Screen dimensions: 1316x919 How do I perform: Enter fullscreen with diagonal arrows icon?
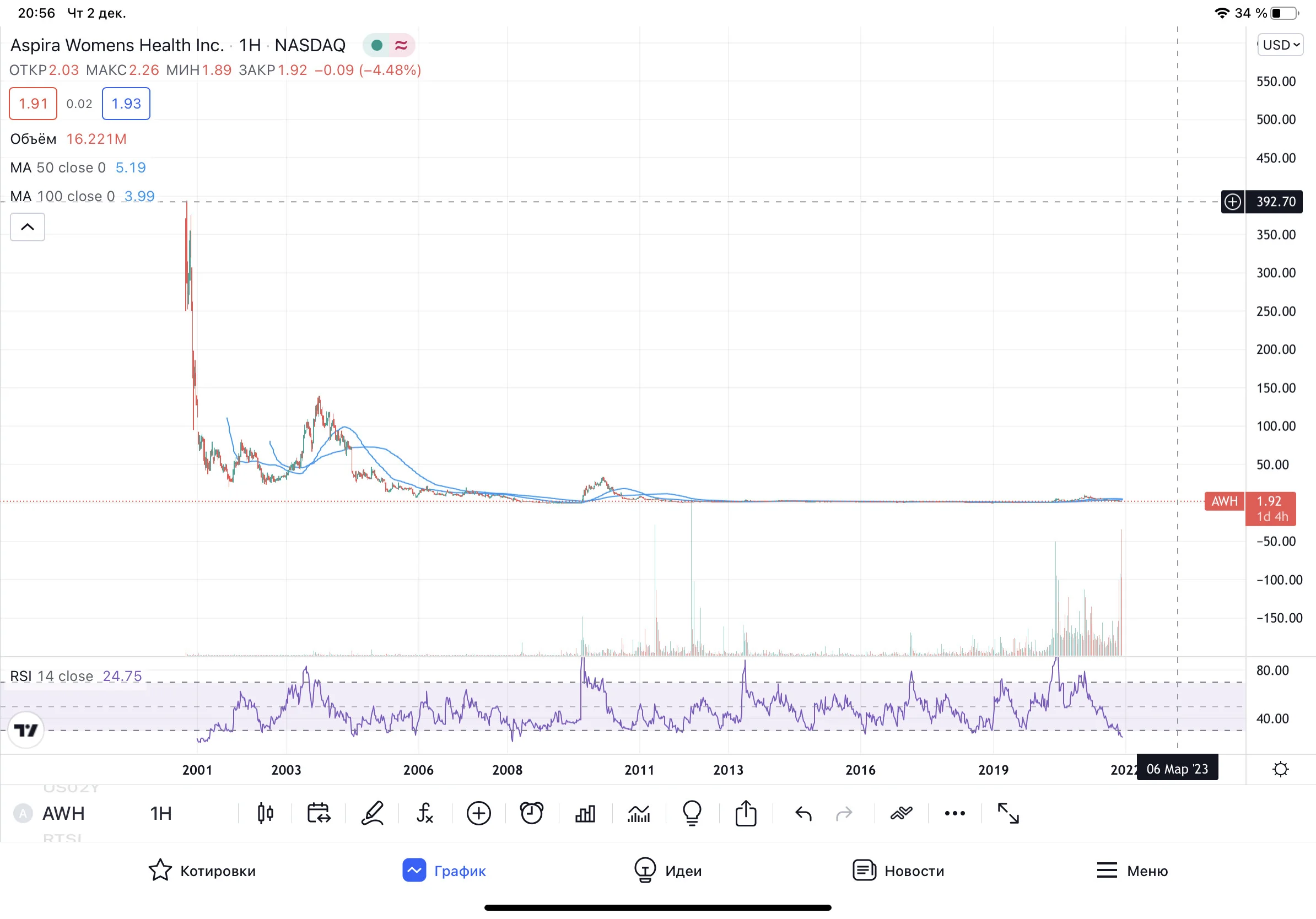click(1008, 813)
